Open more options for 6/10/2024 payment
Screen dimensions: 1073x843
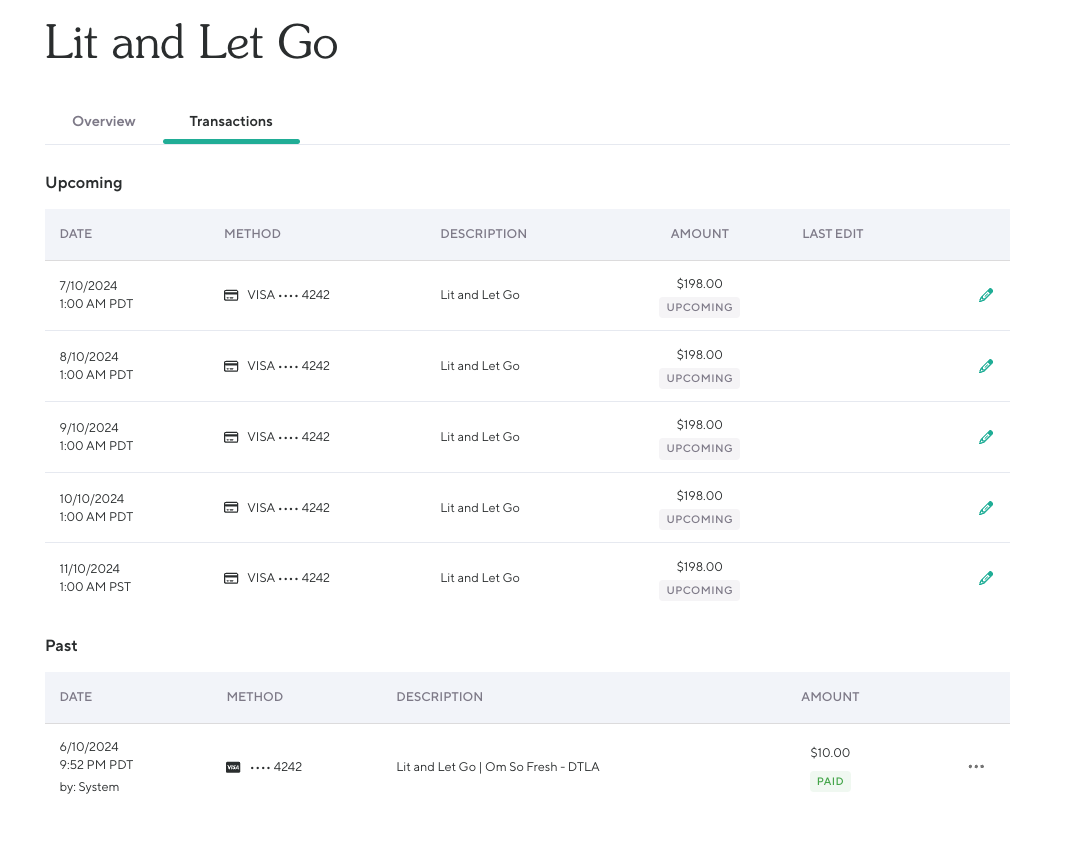point(976,767)
